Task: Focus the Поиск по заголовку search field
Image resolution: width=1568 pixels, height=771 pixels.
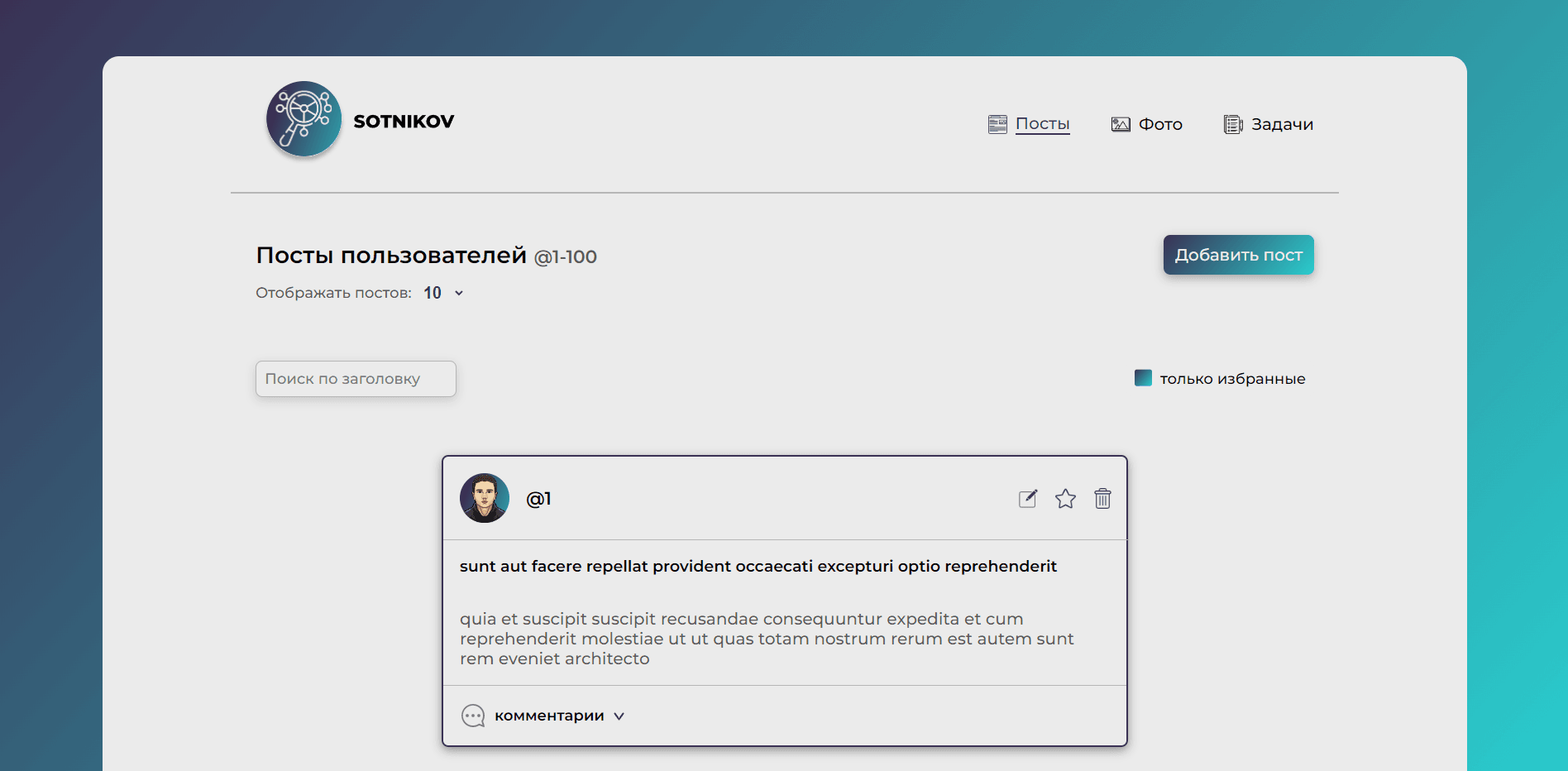Action: coord(356,379)
